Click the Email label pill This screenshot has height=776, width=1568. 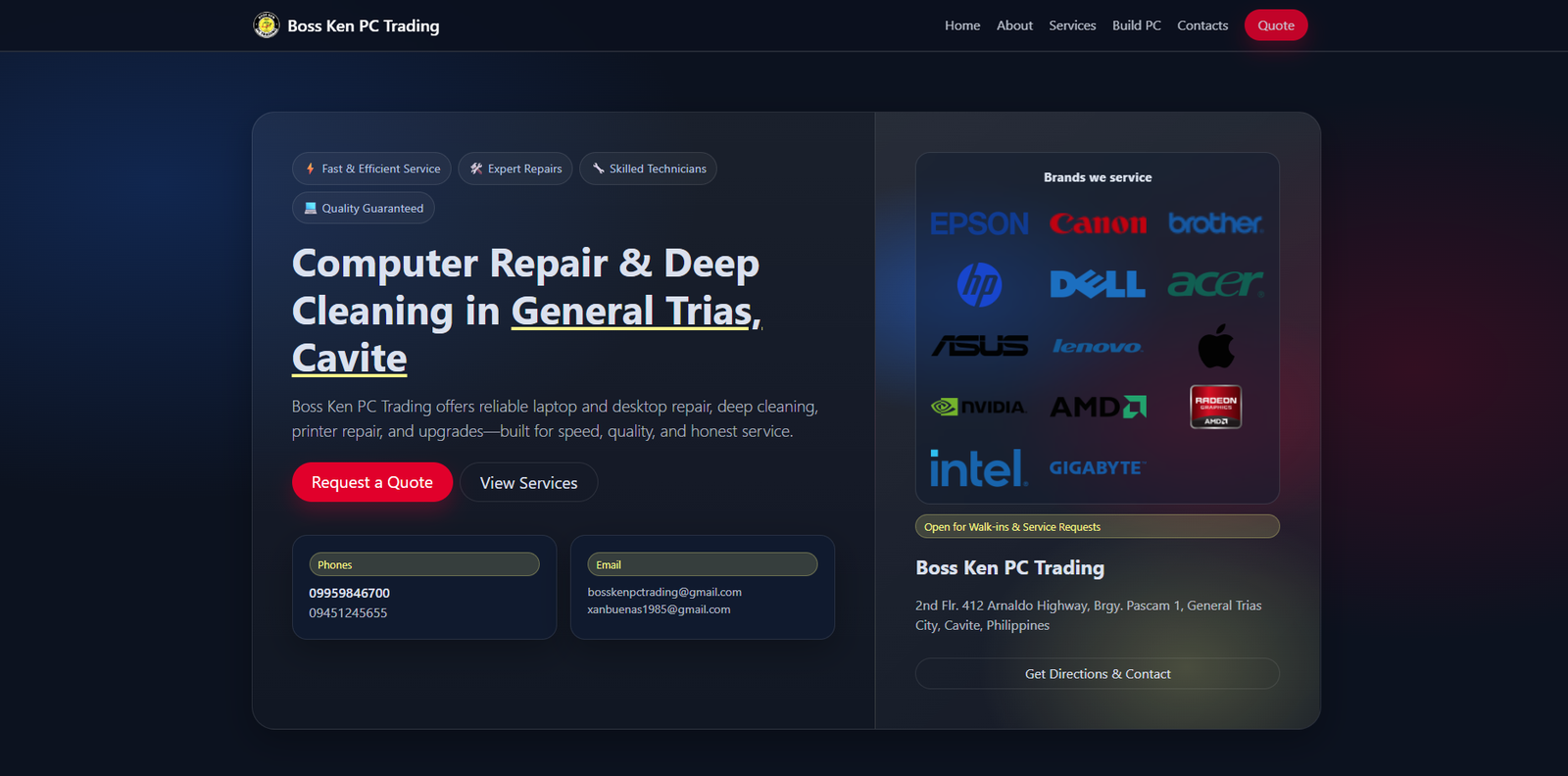click(x=703, y=564)
